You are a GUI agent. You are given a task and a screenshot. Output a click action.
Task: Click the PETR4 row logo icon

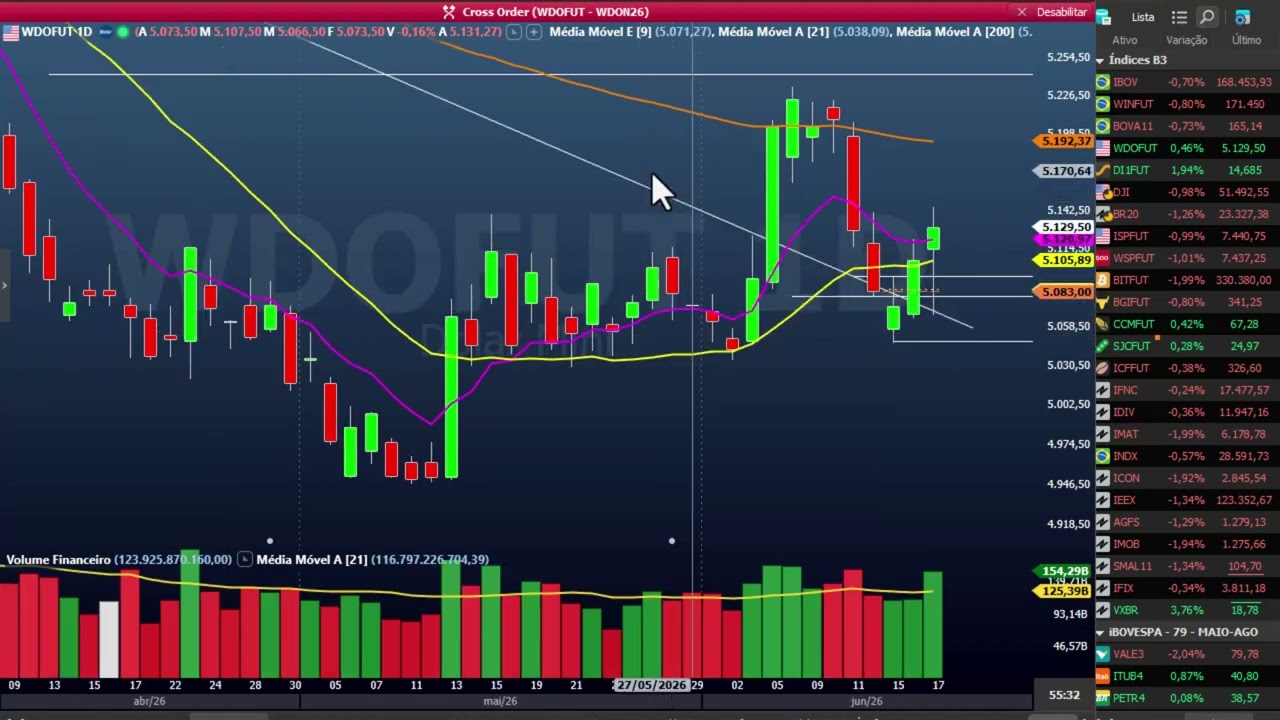click(1102, 698)
